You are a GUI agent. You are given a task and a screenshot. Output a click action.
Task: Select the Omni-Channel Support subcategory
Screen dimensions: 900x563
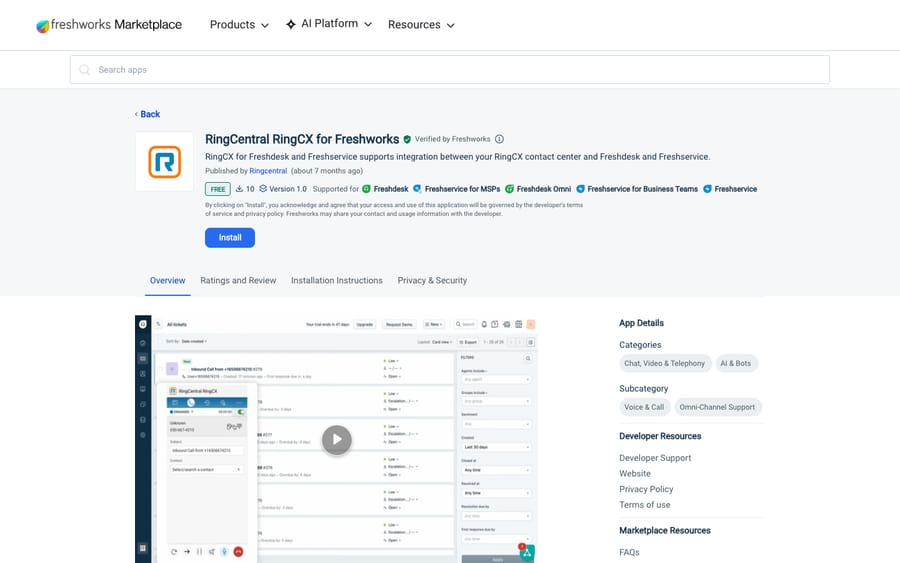717,407
